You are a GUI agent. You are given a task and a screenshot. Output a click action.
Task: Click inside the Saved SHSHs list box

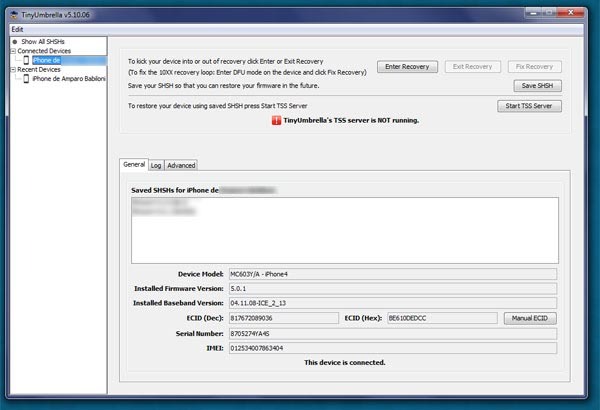coord(343,230)
